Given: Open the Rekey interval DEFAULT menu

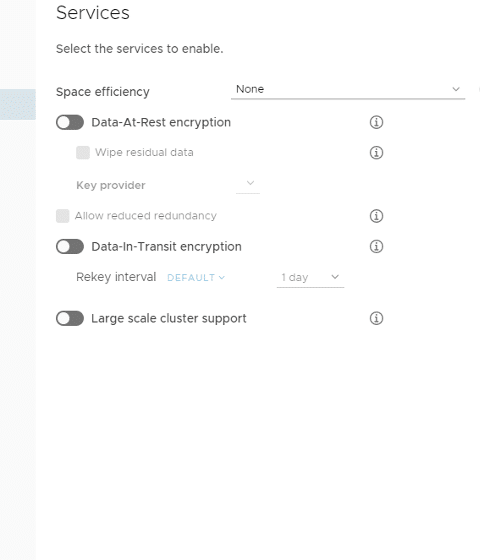Looking at the screenshot, I should (196, 278).
